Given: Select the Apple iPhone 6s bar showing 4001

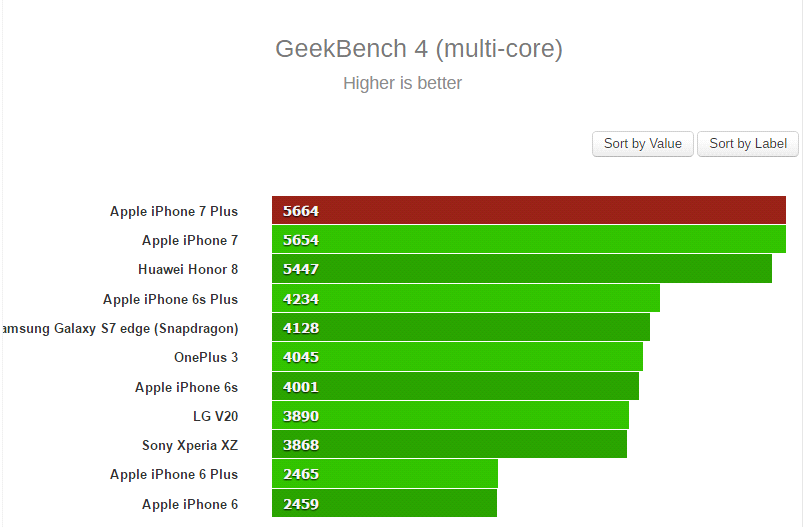Looking at the screenshot, I should click(455, 386).
